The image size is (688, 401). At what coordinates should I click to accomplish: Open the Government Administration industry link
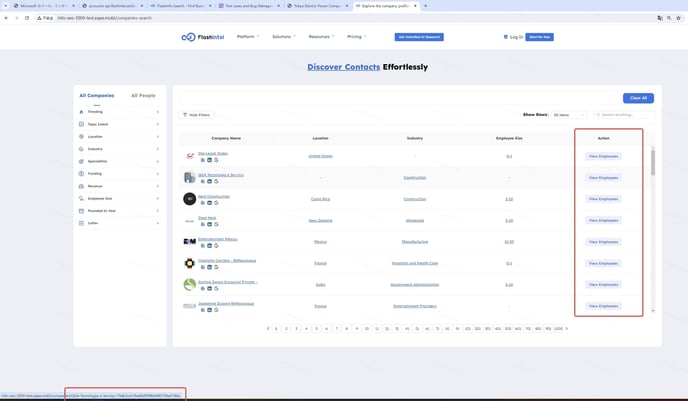click(415, 285)
